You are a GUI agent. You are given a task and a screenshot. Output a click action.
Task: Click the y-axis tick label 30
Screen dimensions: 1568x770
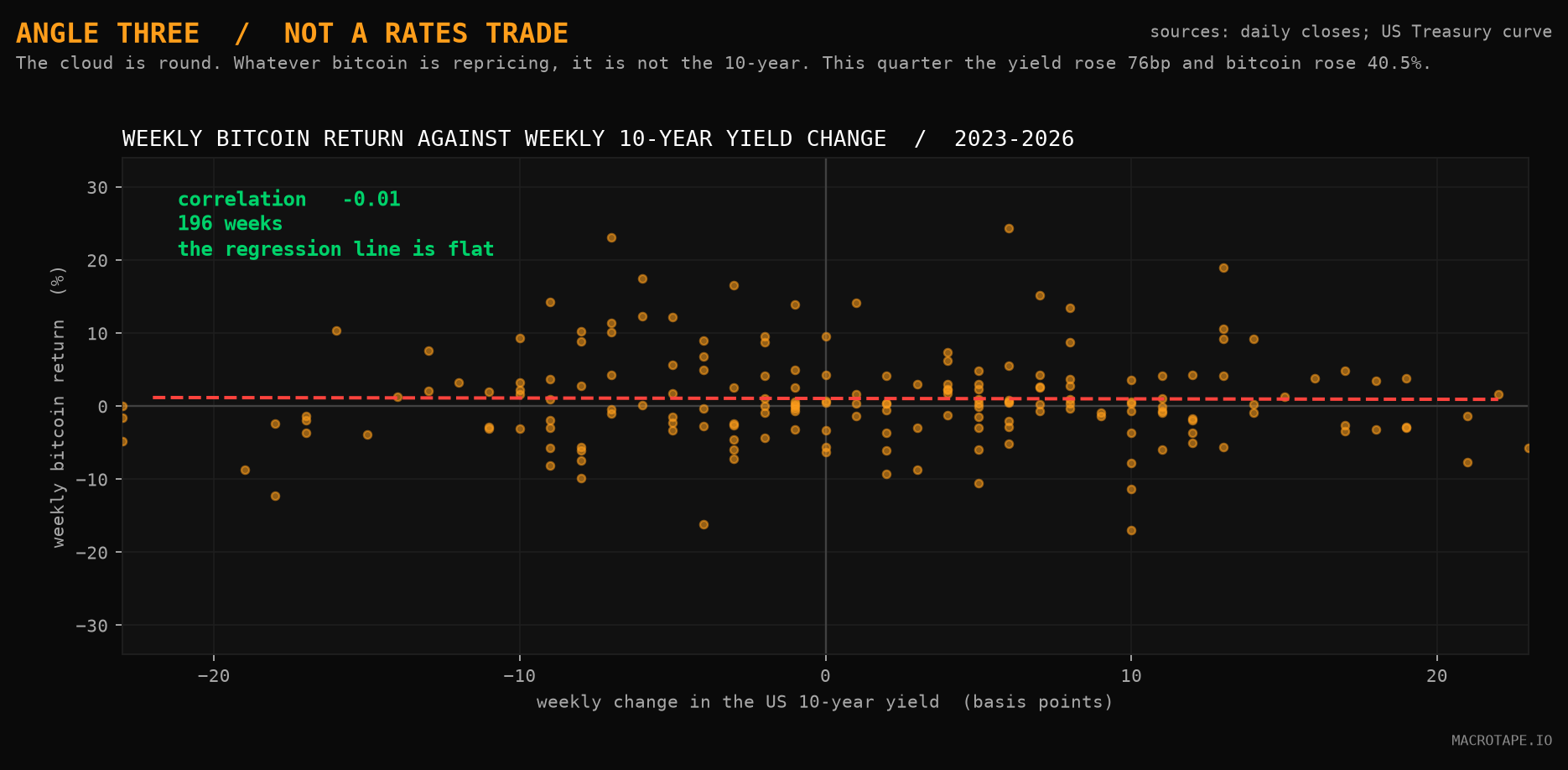pyautogui.click(x=98, y=187)
